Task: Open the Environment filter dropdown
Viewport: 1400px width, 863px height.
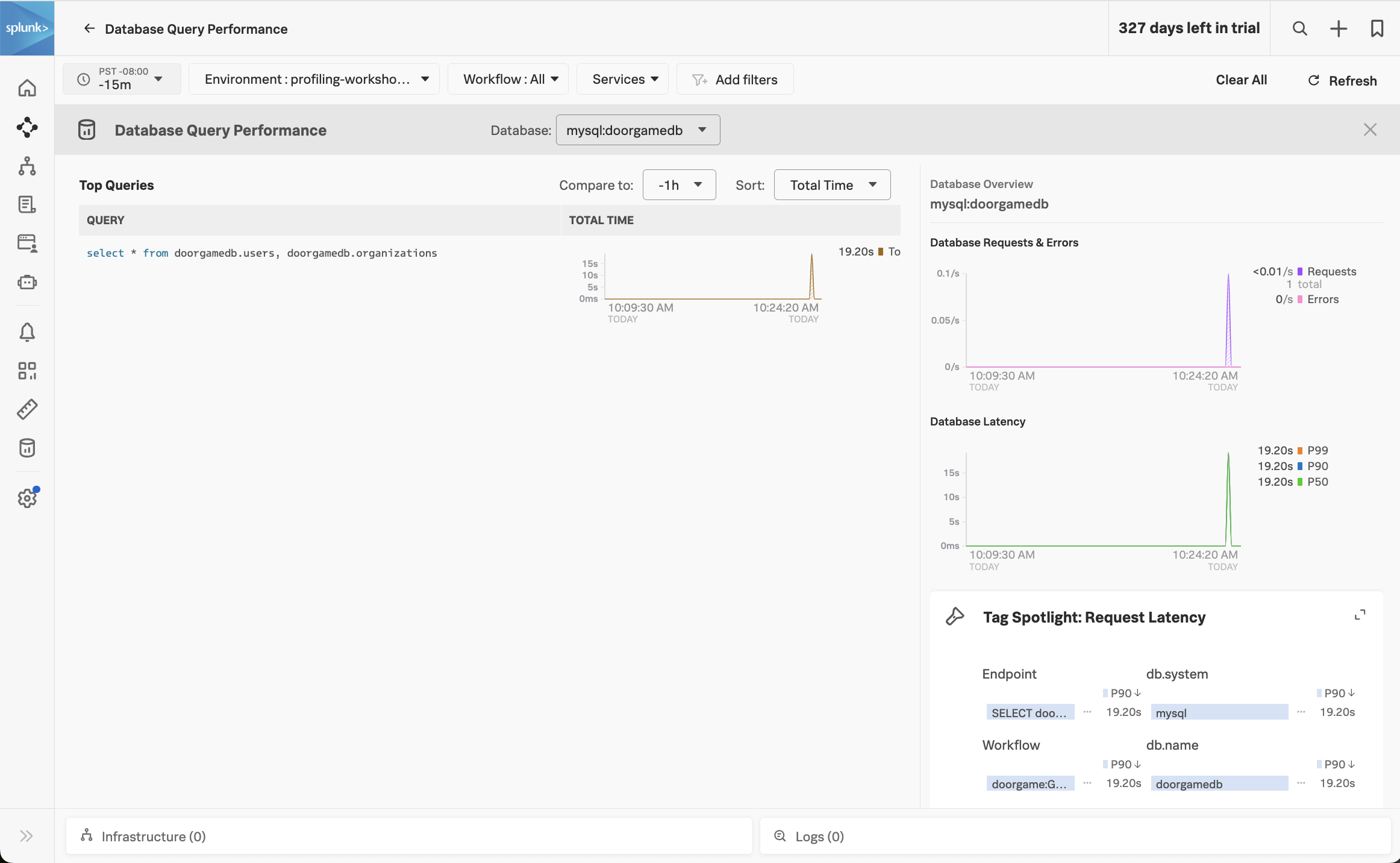Action: 314,79
